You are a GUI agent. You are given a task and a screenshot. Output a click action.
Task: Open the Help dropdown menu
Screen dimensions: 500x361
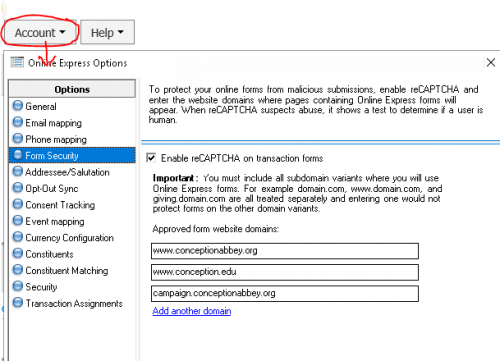pyautogui.click(x=107, y=32)
